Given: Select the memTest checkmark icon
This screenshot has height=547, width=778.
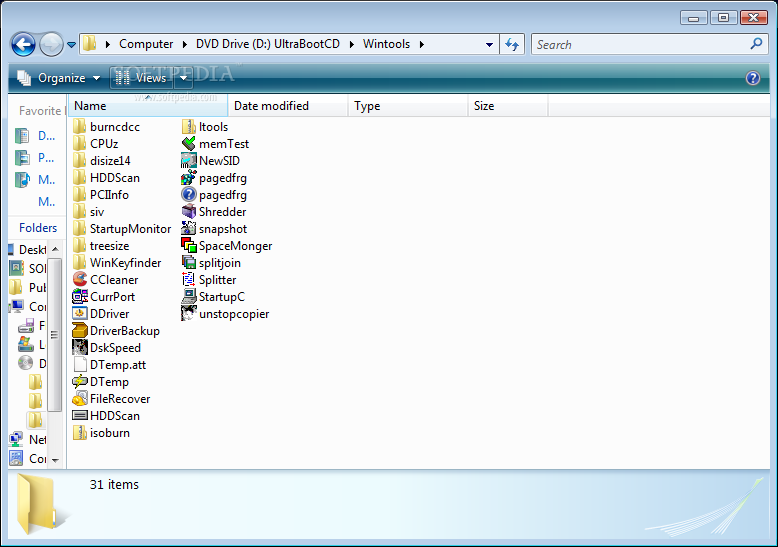Looking at the screenshot, I should pos(189,143).
